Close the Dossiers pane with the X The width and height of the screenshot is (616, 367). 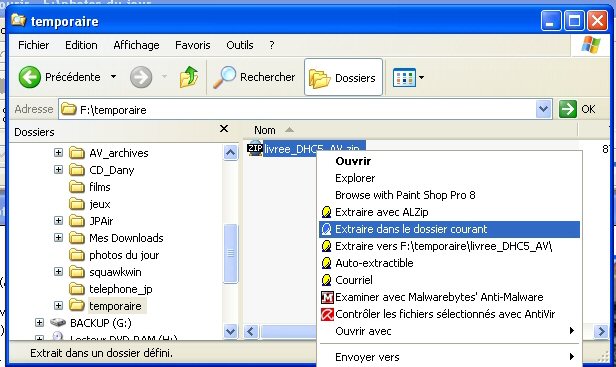(x=224, y=128)
